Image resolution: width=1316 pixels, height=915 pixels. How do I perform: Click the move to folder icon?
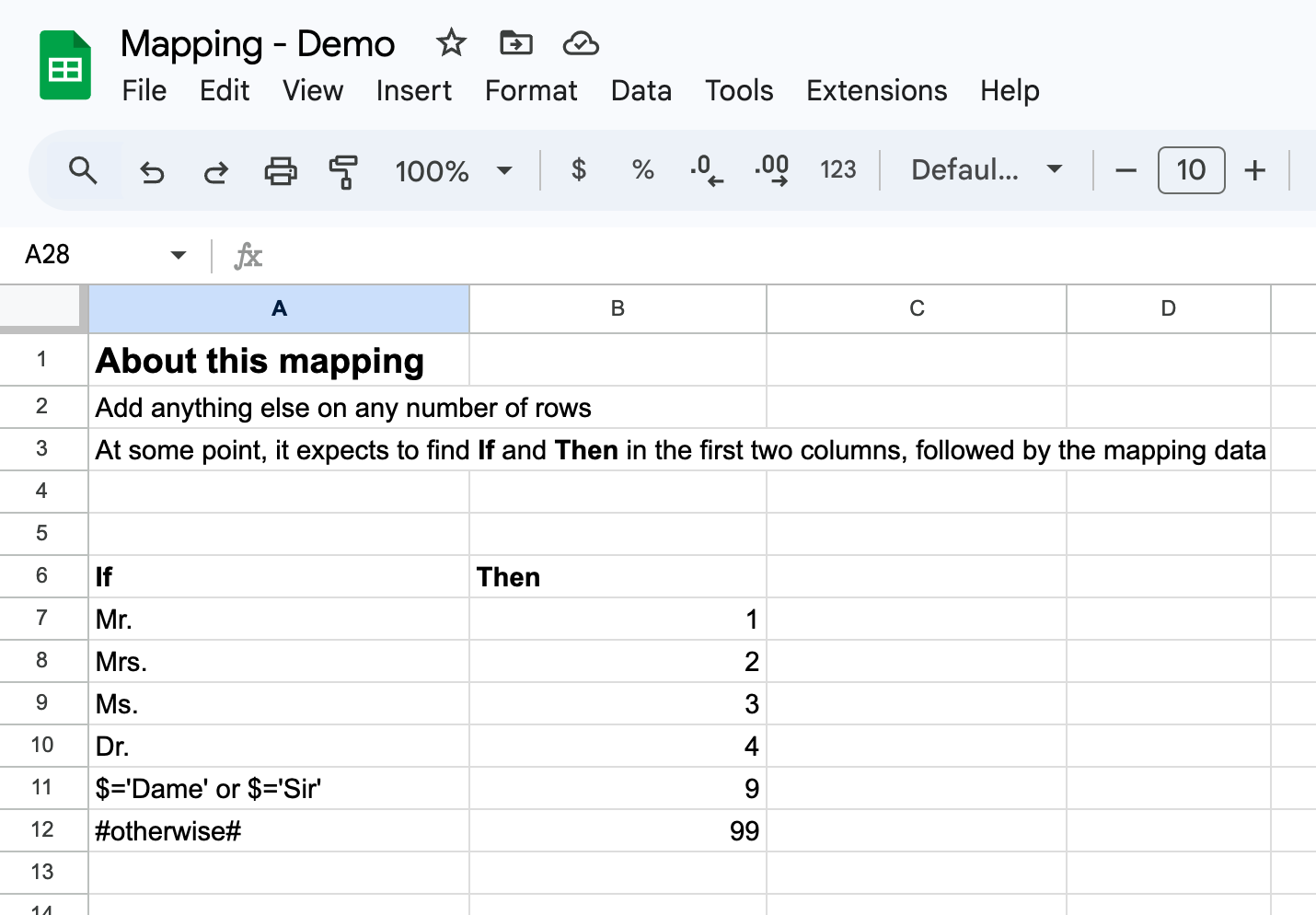[x=515, y=42]
